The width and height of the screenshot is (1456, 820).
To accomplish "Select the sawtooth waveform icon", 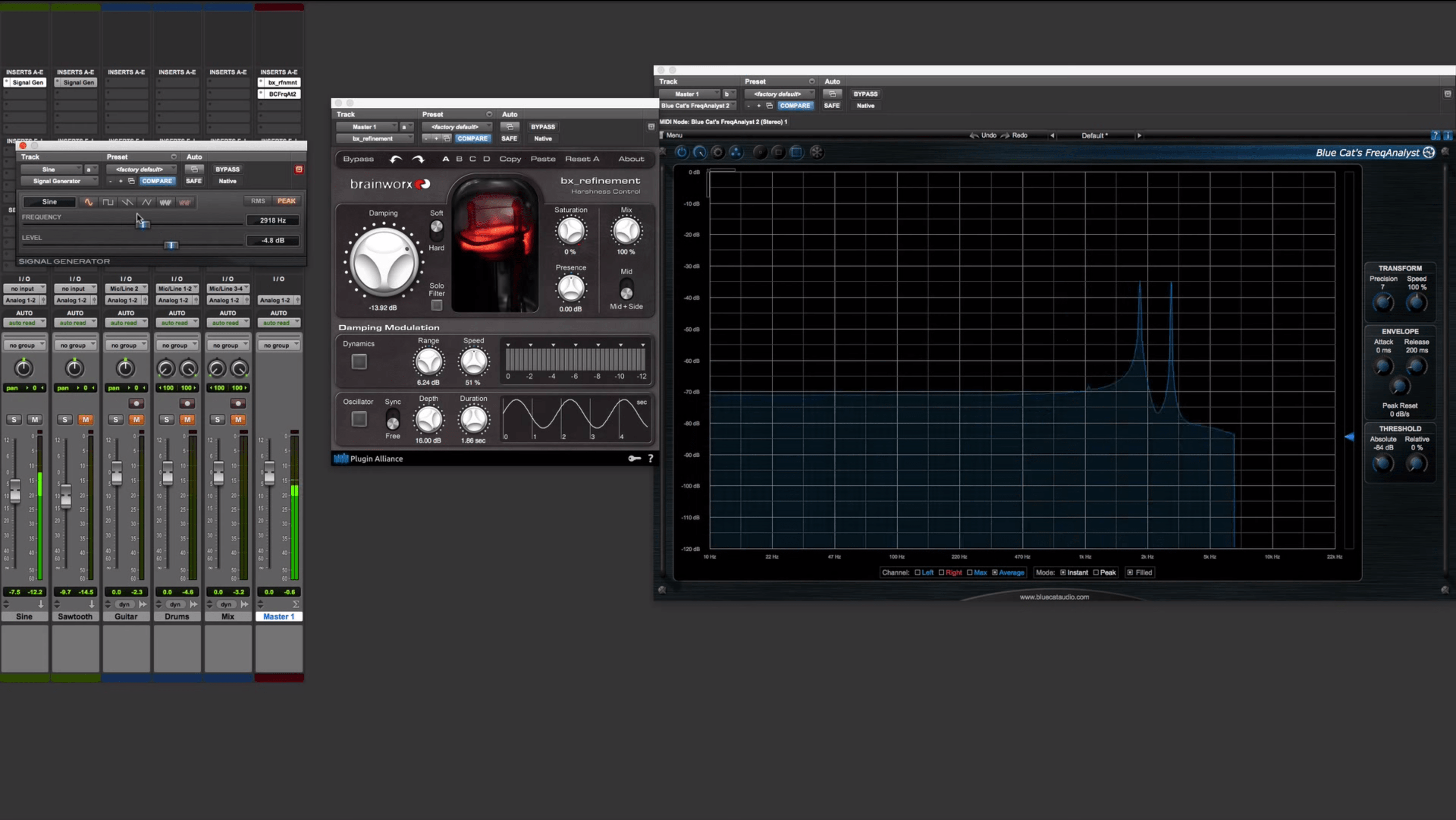I will 127,202.
